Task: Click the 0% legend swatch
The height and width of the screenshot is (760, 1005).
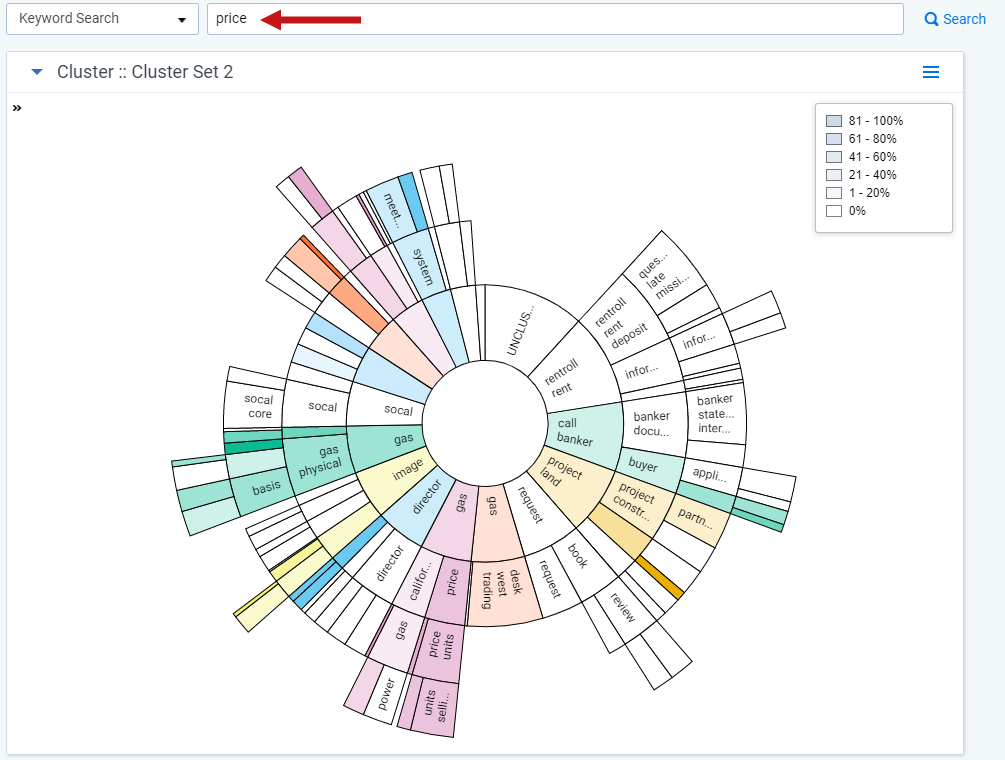Action: (834, 211)
